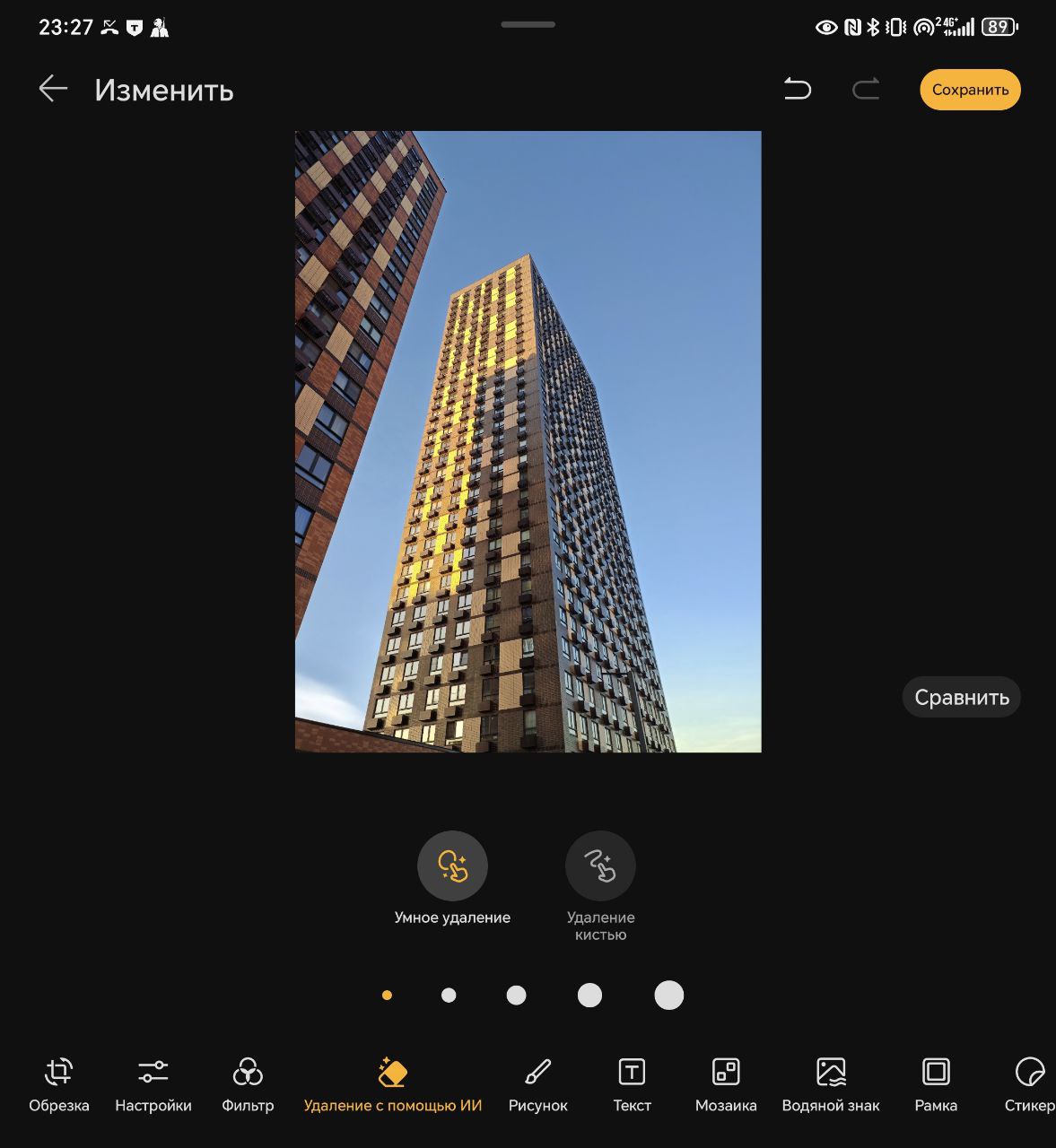Select Удаление с помощью ИИ tab
Image resolution: width=1056 pixels, height=1148 pixels.
(x=393, y=1084)
